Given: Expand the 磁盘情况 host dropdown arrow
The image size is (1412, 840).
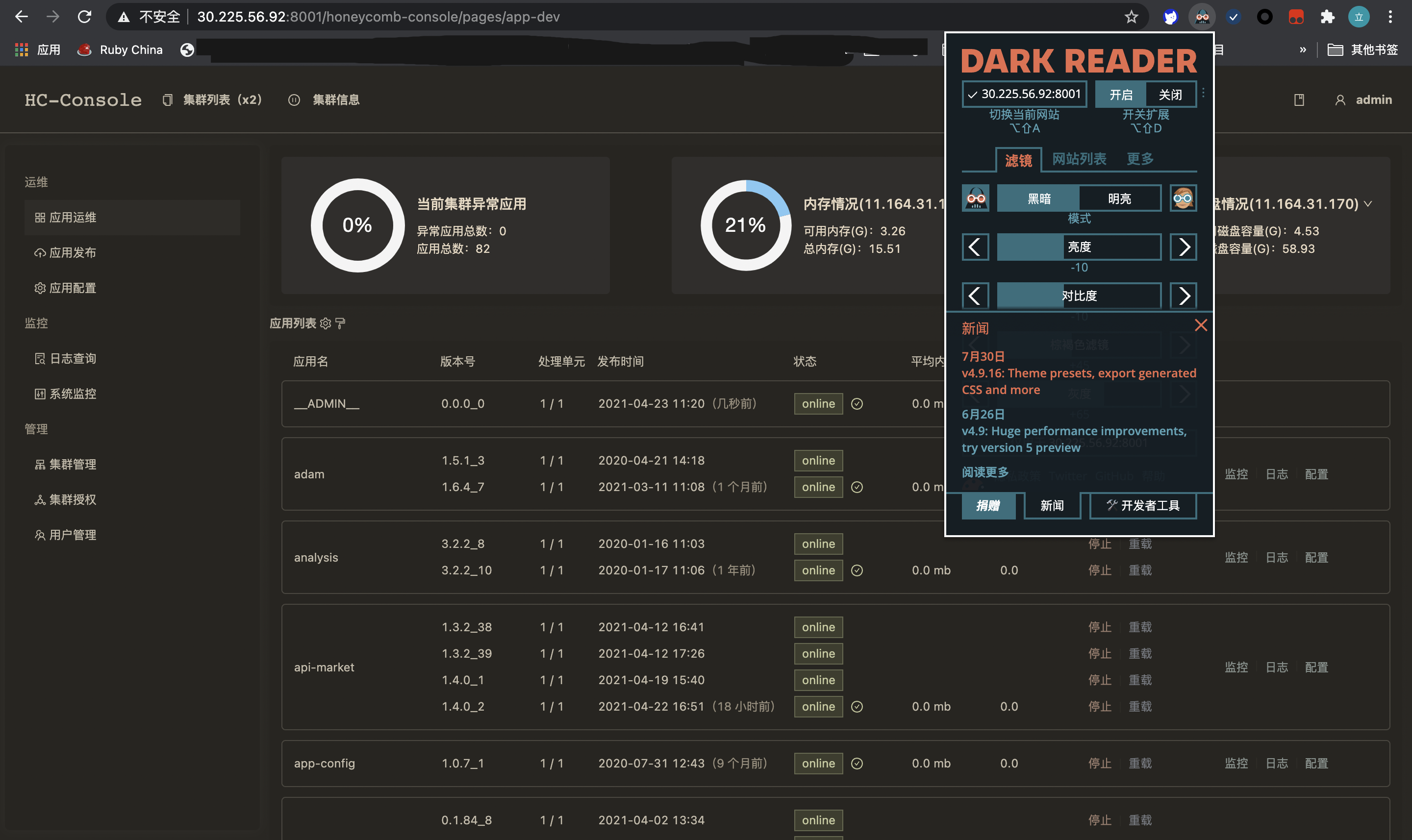Looking at the screenshot, I should click(1368, 204).
